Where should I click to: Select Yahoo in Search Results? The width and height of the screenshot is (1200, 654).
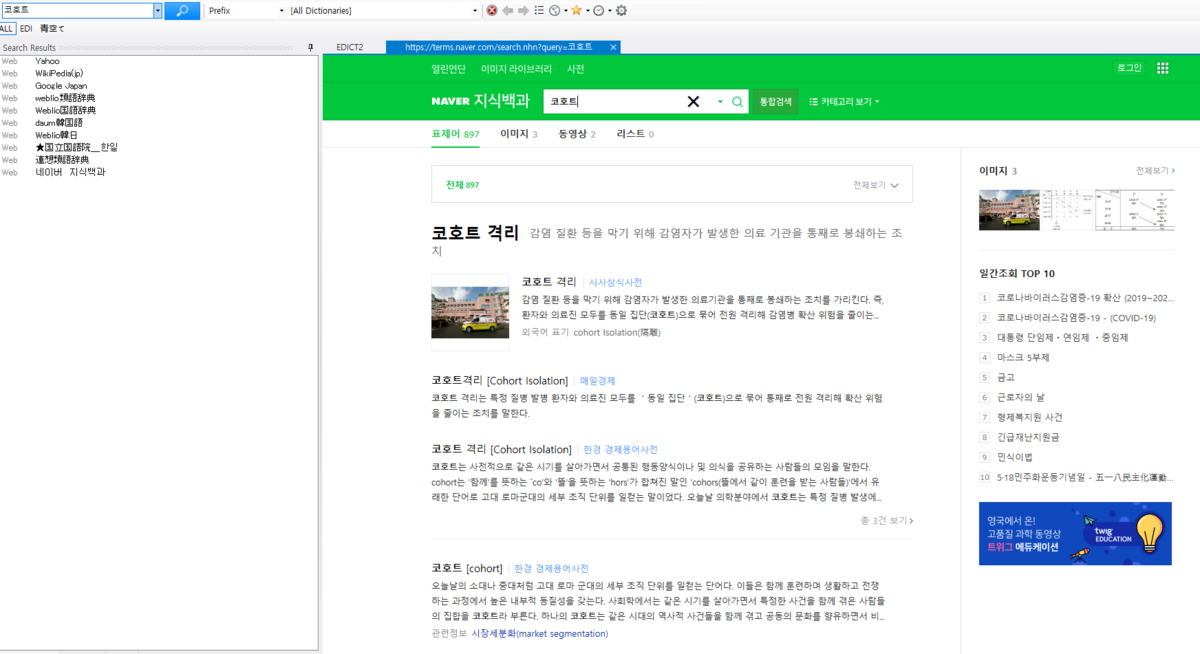pyautogui.click(x=47, y=61)
